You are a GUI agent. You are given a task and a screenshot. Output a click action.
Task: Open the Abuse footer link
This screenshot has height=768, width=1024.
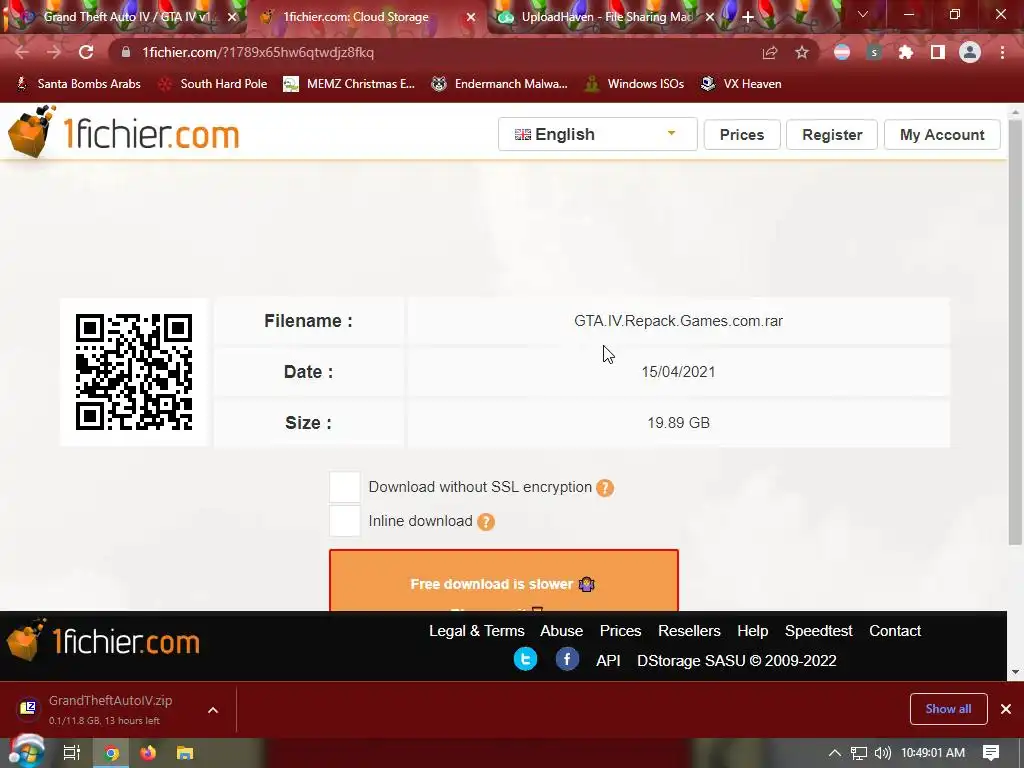click(562, 631)
